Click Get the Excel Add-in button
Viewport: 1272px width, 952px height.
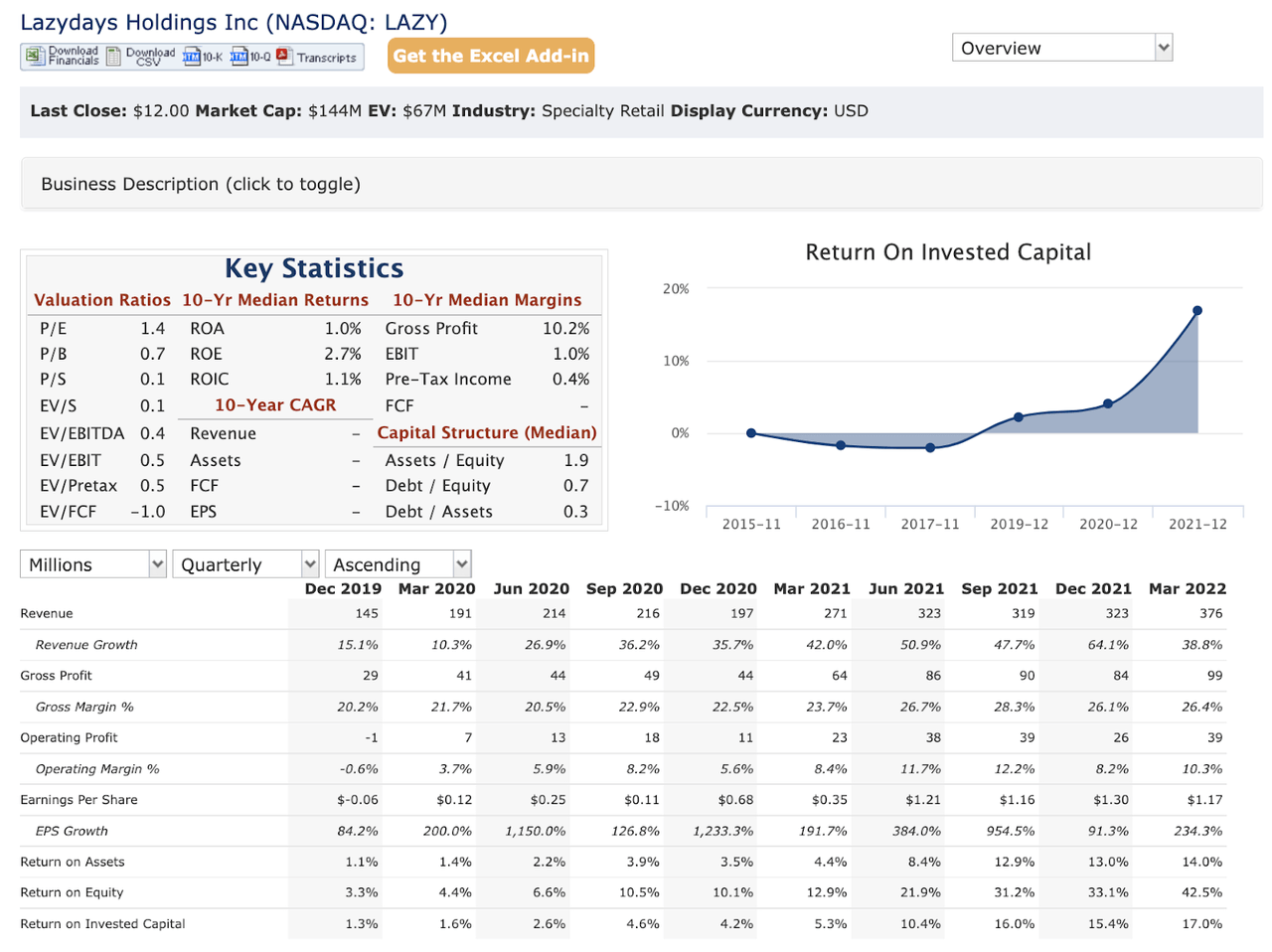(491, 56)
